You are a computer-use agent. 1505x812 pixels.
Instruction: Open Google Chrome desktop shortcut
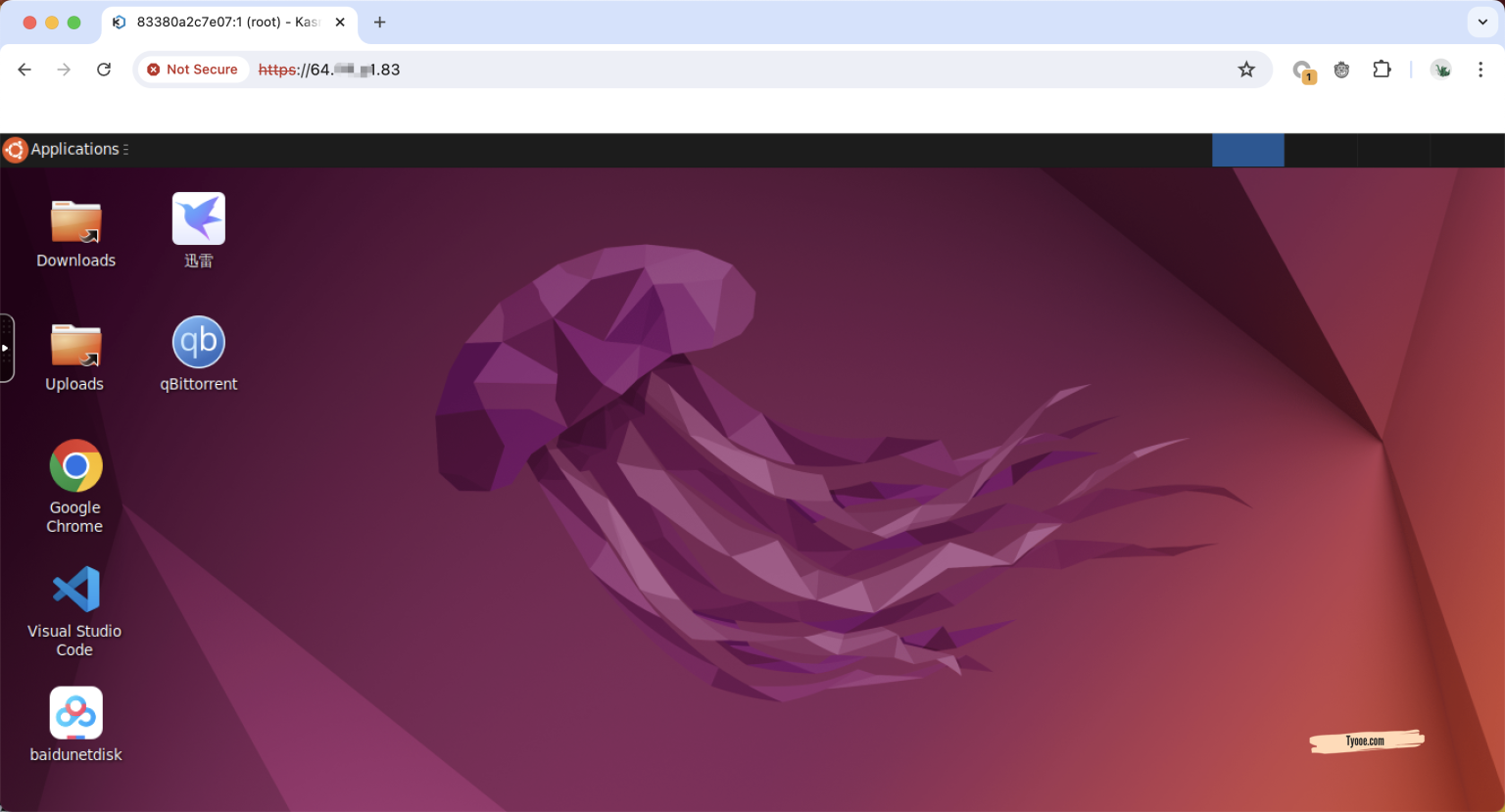pos(75,465)
